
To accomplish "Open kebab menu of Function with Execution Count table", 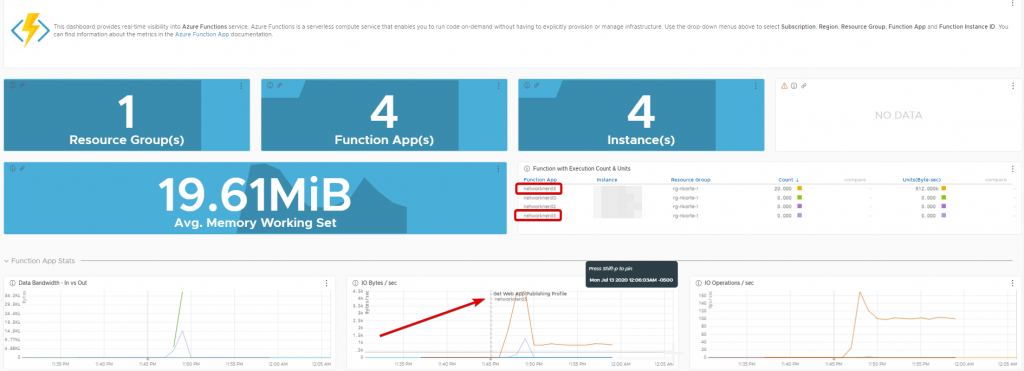I will [x=1013, y=169].
